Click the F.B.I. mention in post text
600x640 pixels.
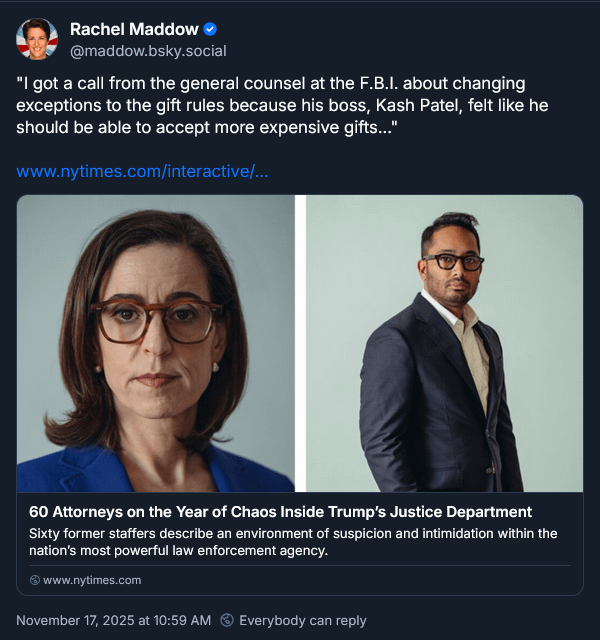[379, 84]
